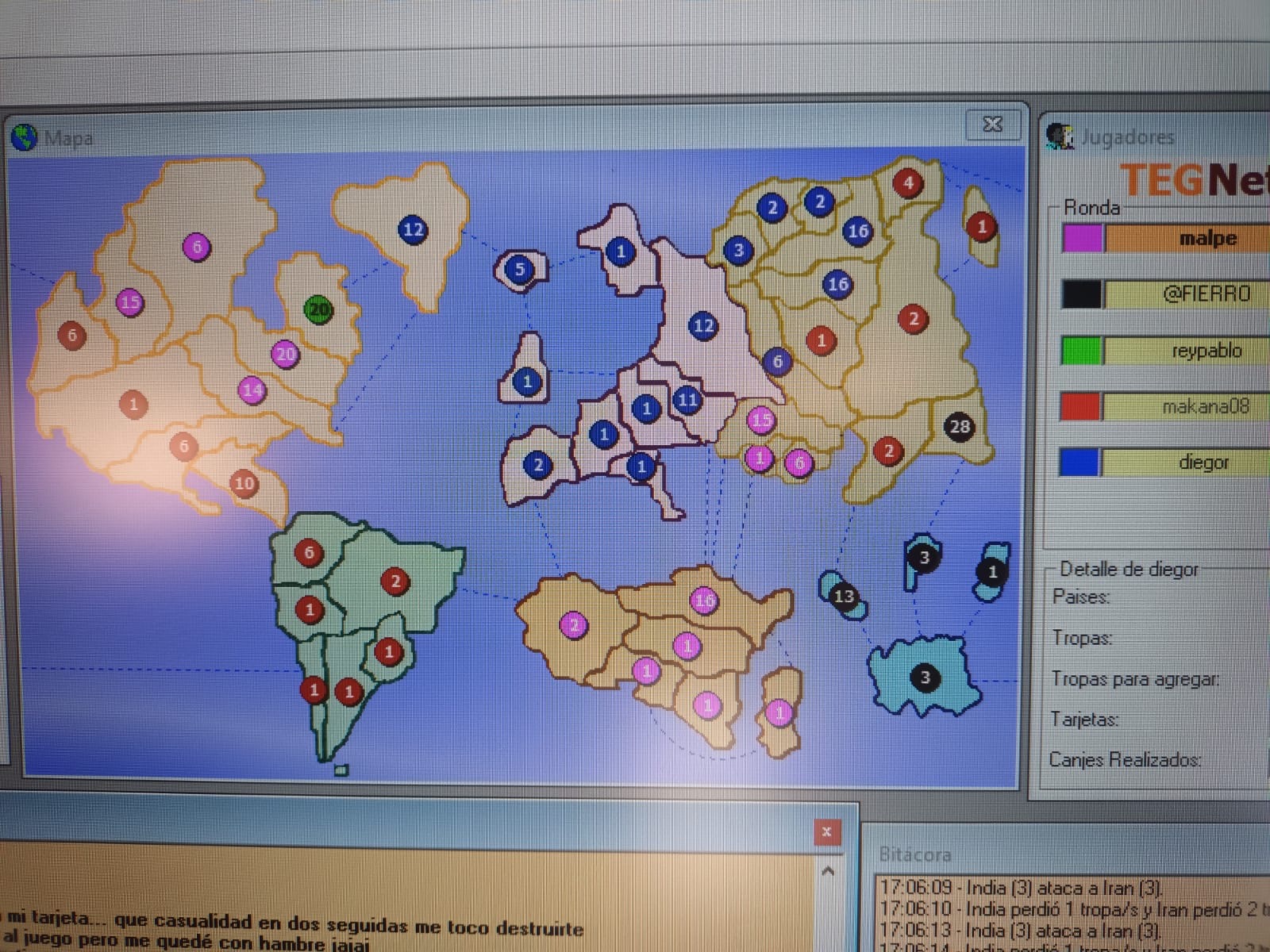Select player malpe in the Ronda list
Image resolution: width=1270 pixels, height=952 pixels.
pyautogui.click(x=1206, y=238)
